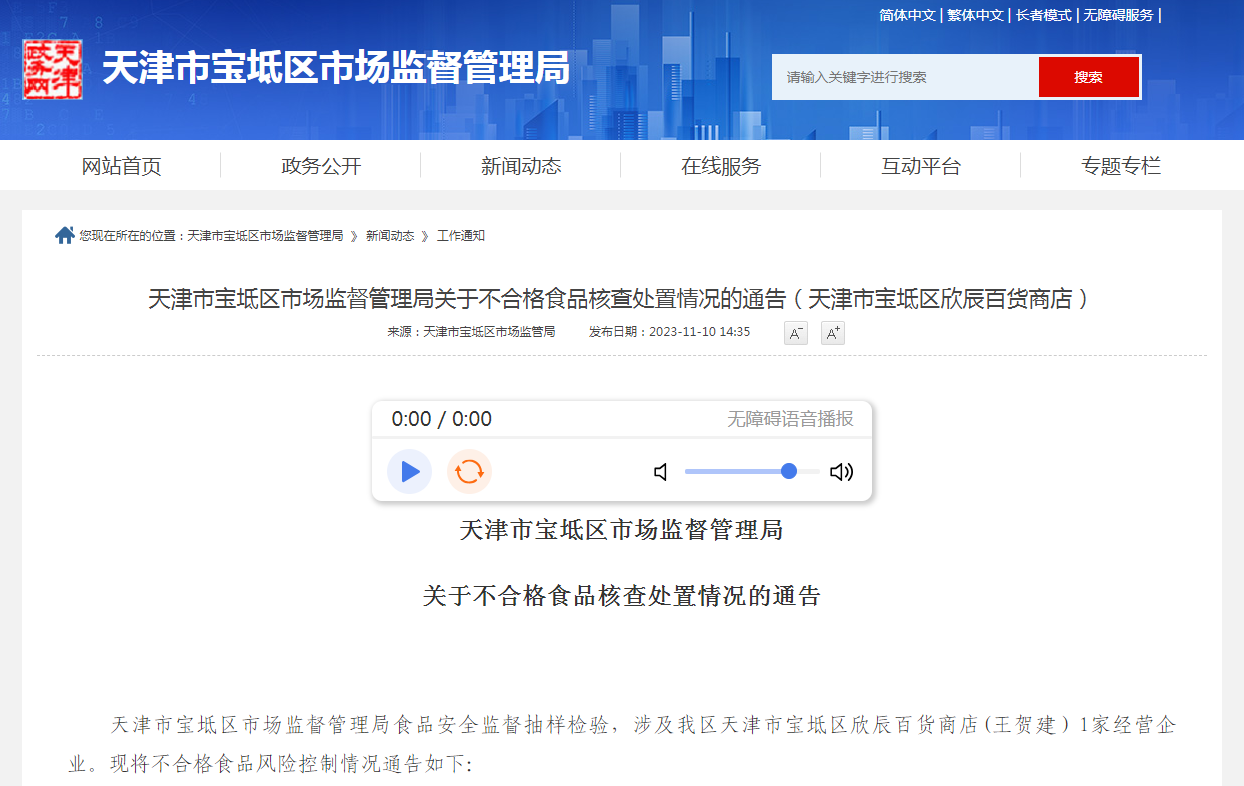Click 工作通知 breadcrumb link
1244x786 pixels.
click(461, 236)
